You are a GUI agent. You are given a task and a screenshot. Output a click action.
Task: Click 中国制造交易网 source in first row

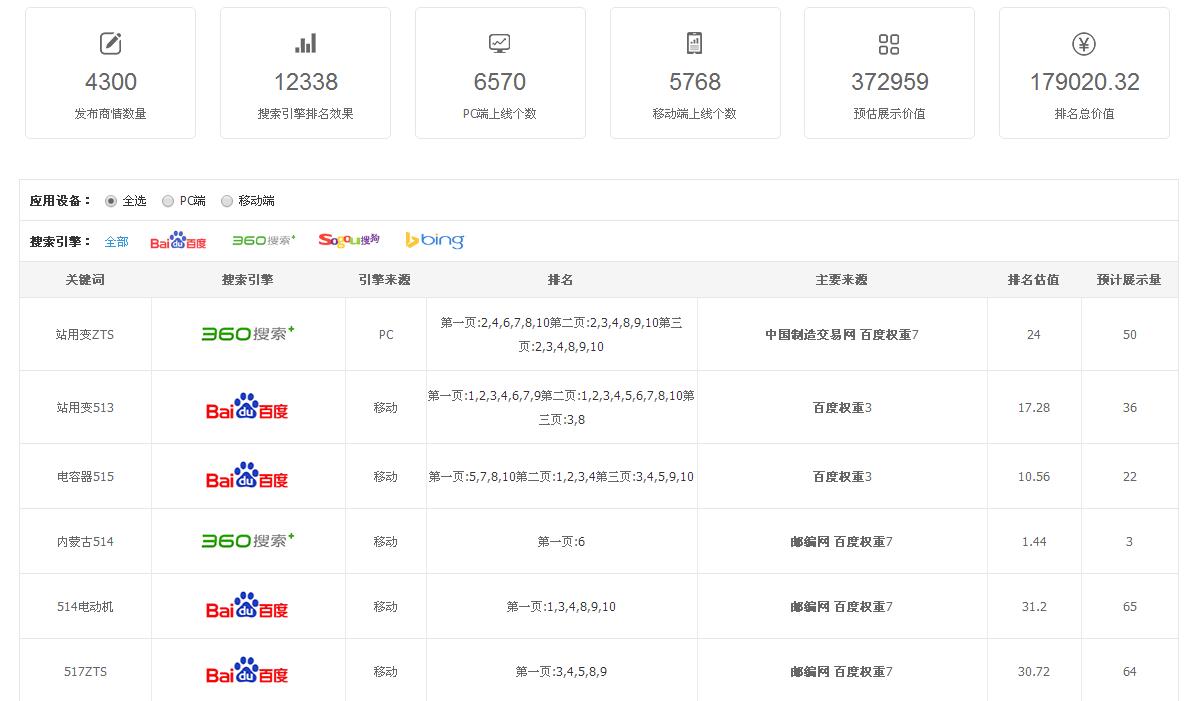click(809, 335)
